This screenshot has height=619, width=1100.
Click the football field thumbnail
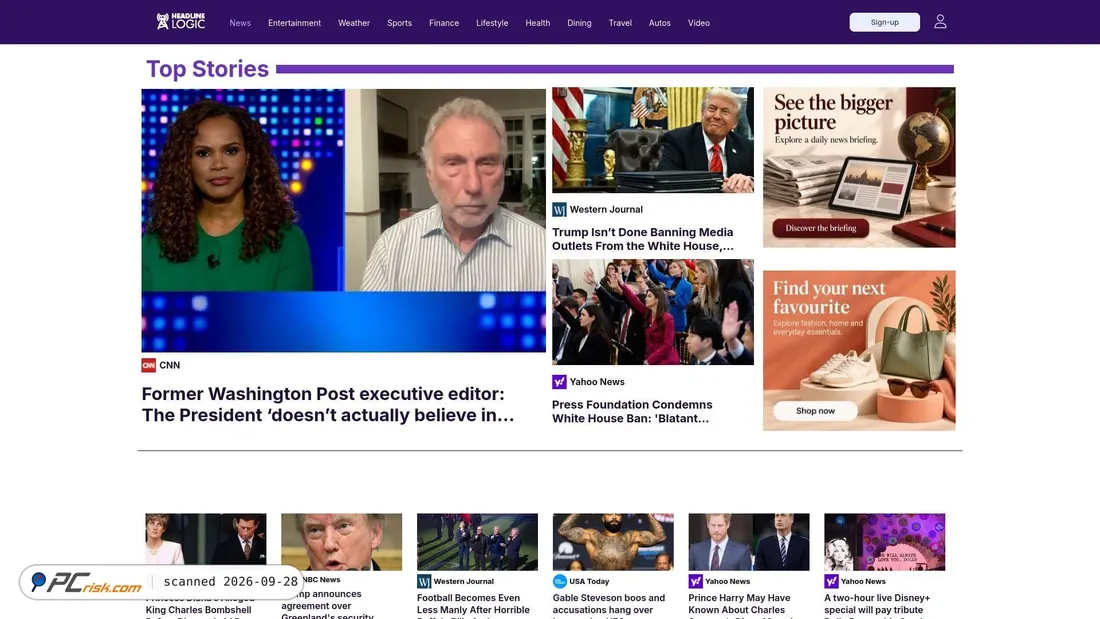point(477,542)
